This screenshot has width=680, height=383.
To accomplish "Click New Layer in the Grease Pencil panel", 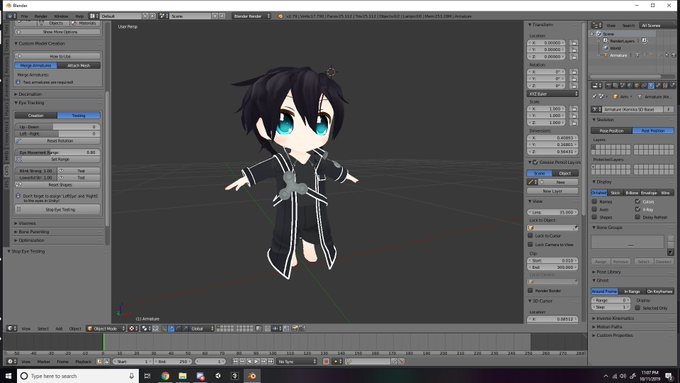I will pyautogui.click(x=552, y=191).
